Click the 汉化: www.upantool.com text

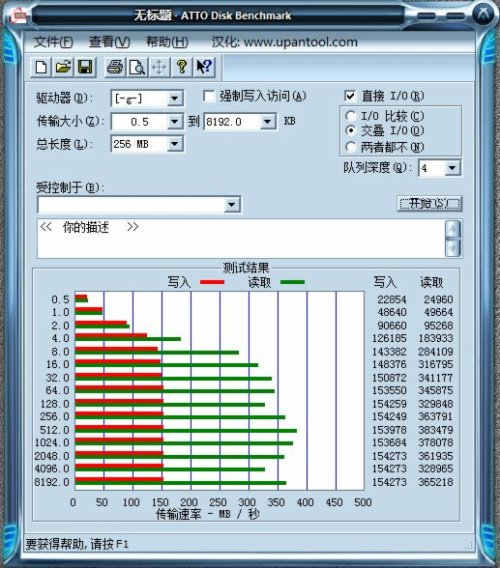click(x=284, y=42)
